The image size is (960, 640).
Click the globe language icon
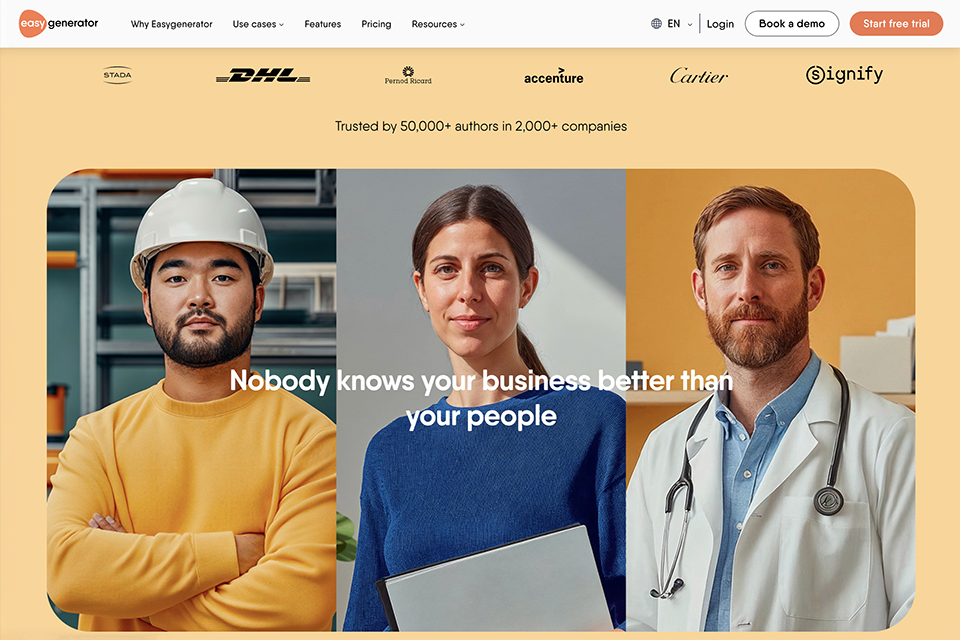656,24
